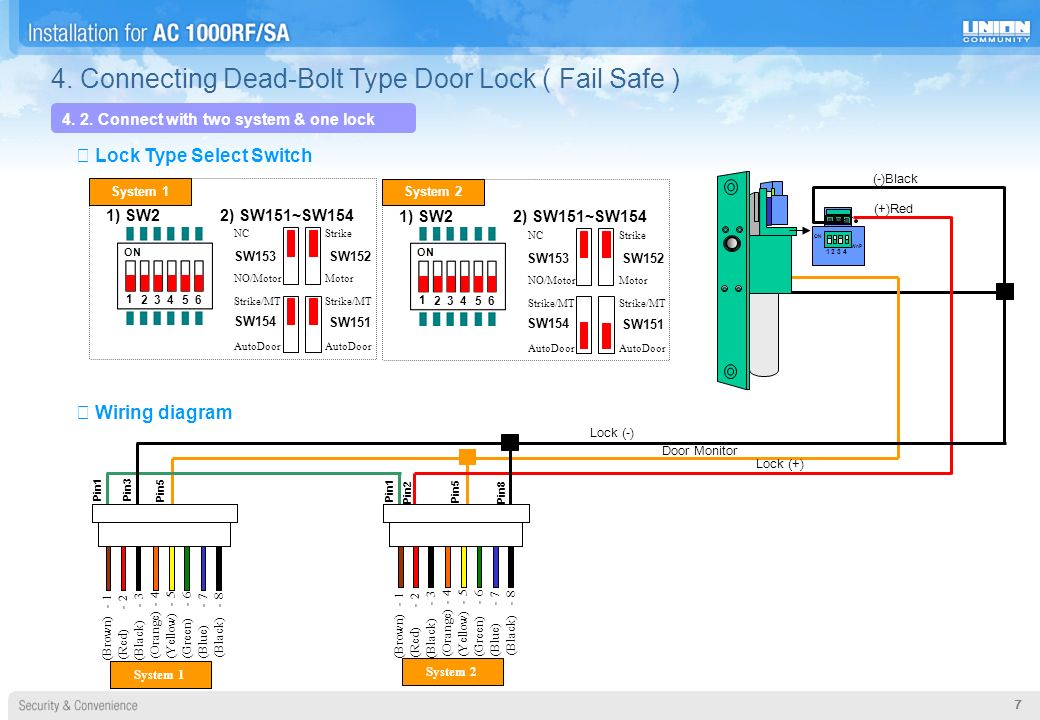Toggle DIP switch 5 on System 2 SW2
This screenshot has height=720, width=1040.
point(478,276)
